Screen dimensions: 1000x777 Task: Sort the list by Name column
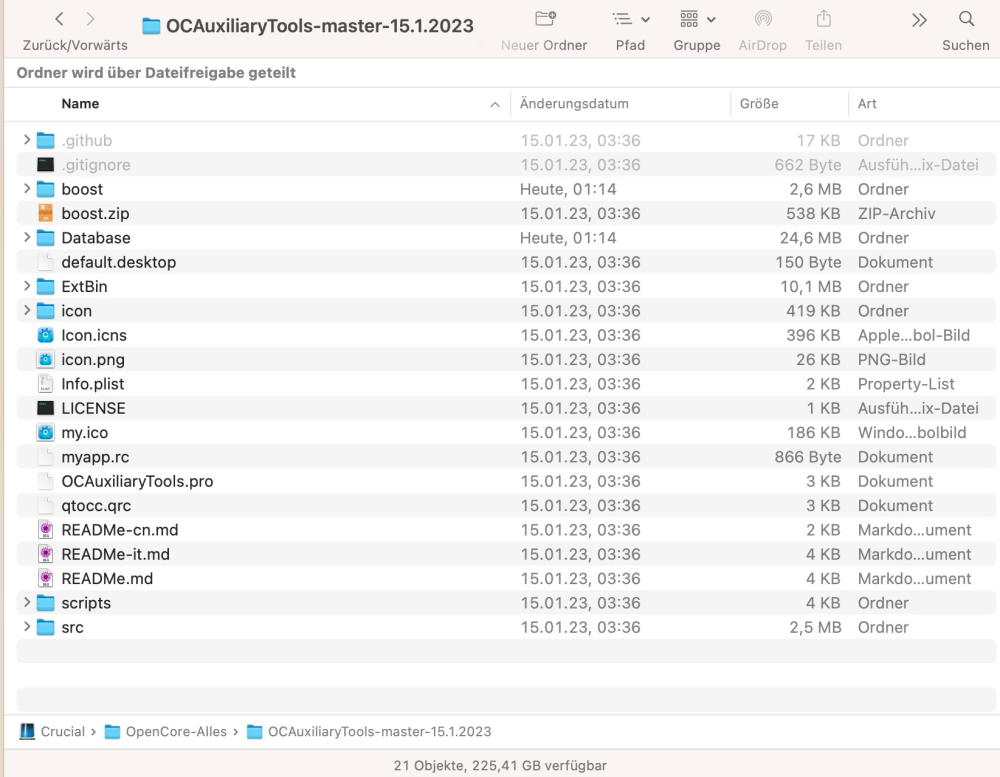(80, 103)
